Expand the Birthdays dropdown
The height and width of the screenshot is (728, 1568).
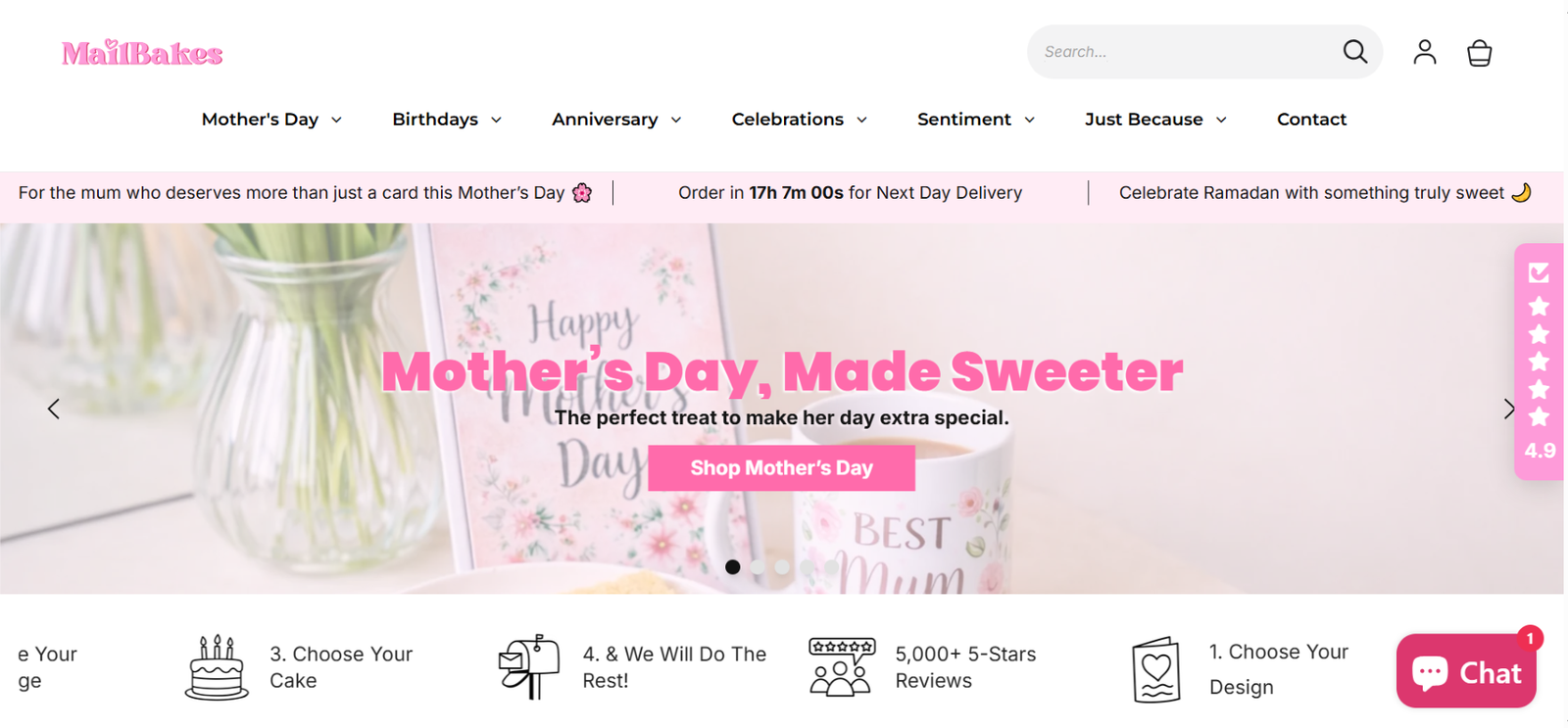click(x=447, y=120)
